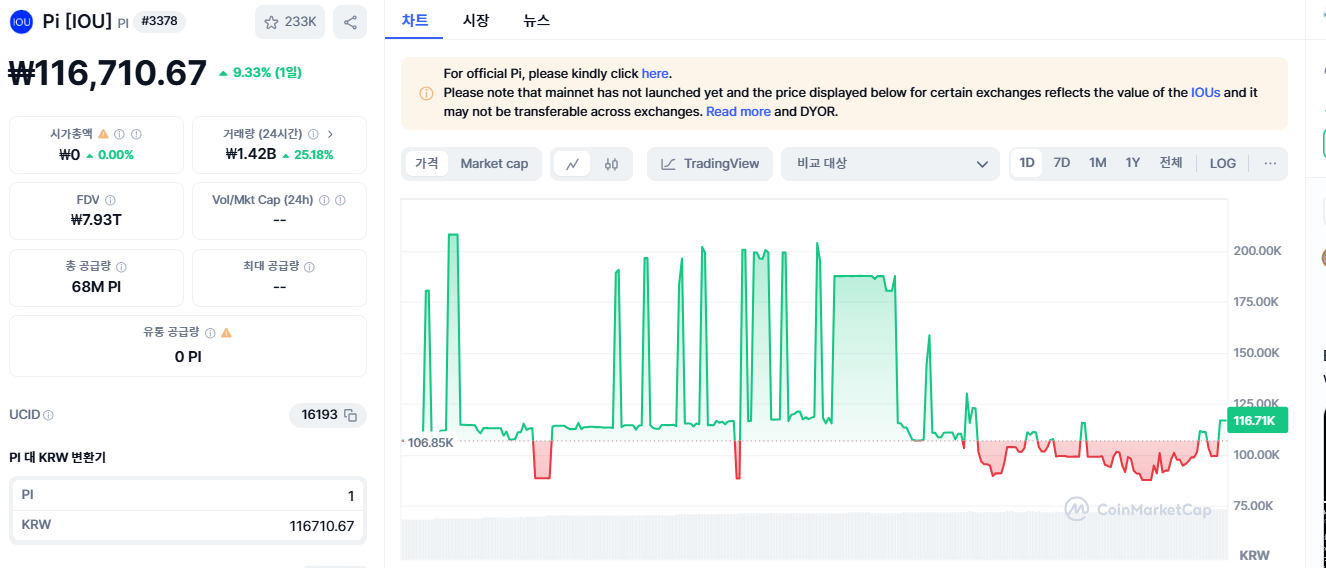Click info icon next to 총 공급량

click(x=121, y=267)
